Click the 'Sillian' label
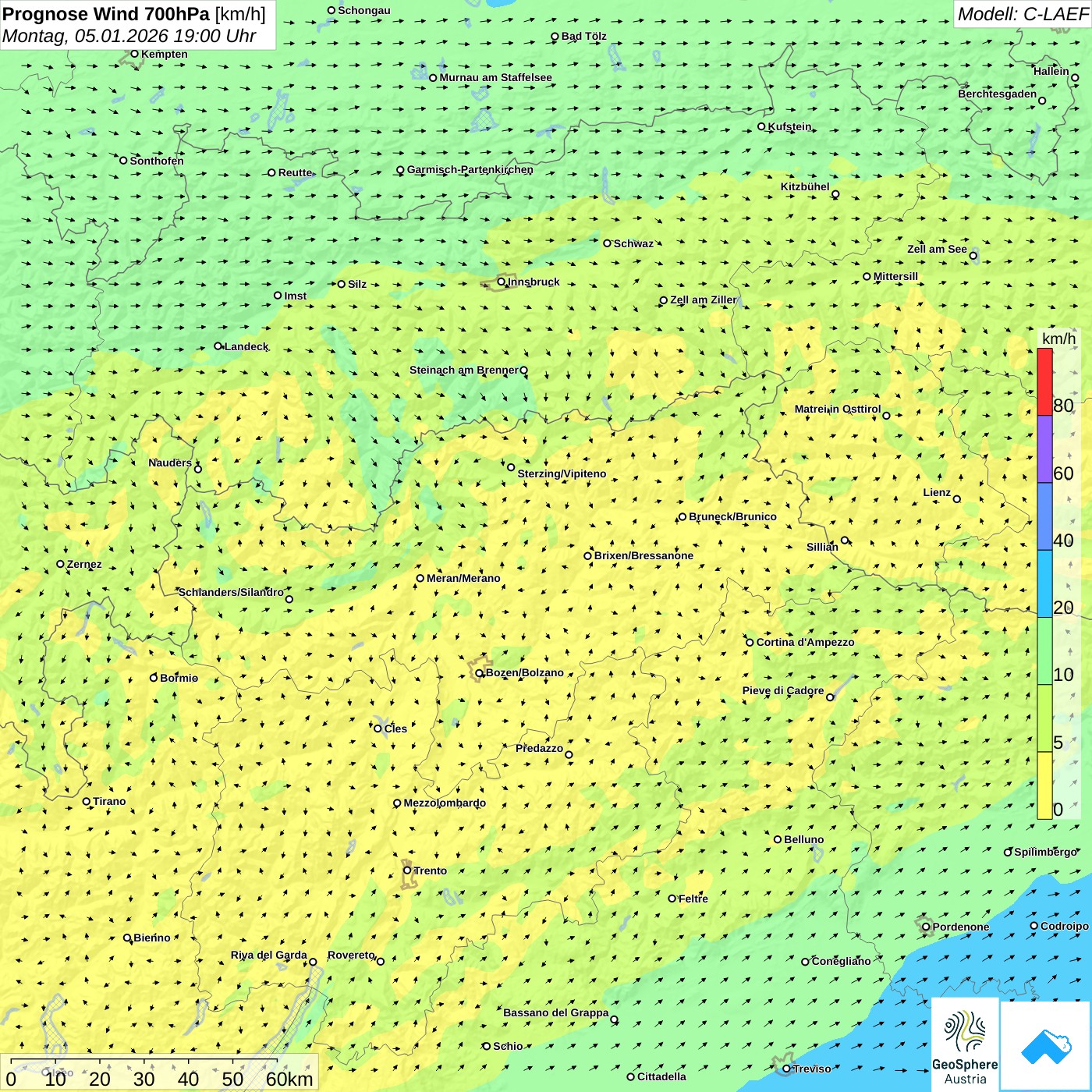The height and width of the screenshot is (1092, 1092). click(x=822, y=547)
